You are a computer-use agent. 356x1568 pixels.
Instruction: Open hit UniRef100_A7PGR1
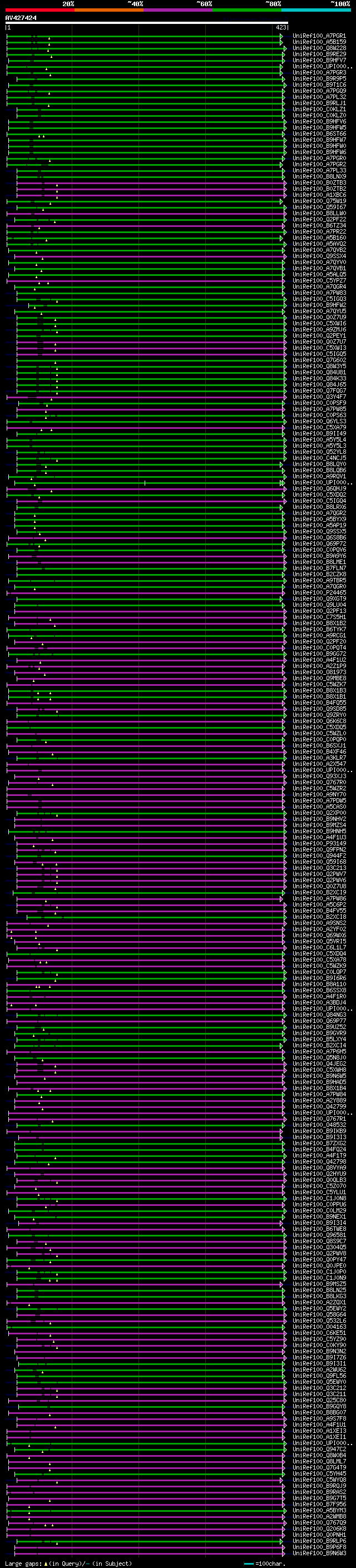pyautogui.click(x=319, y=36)
